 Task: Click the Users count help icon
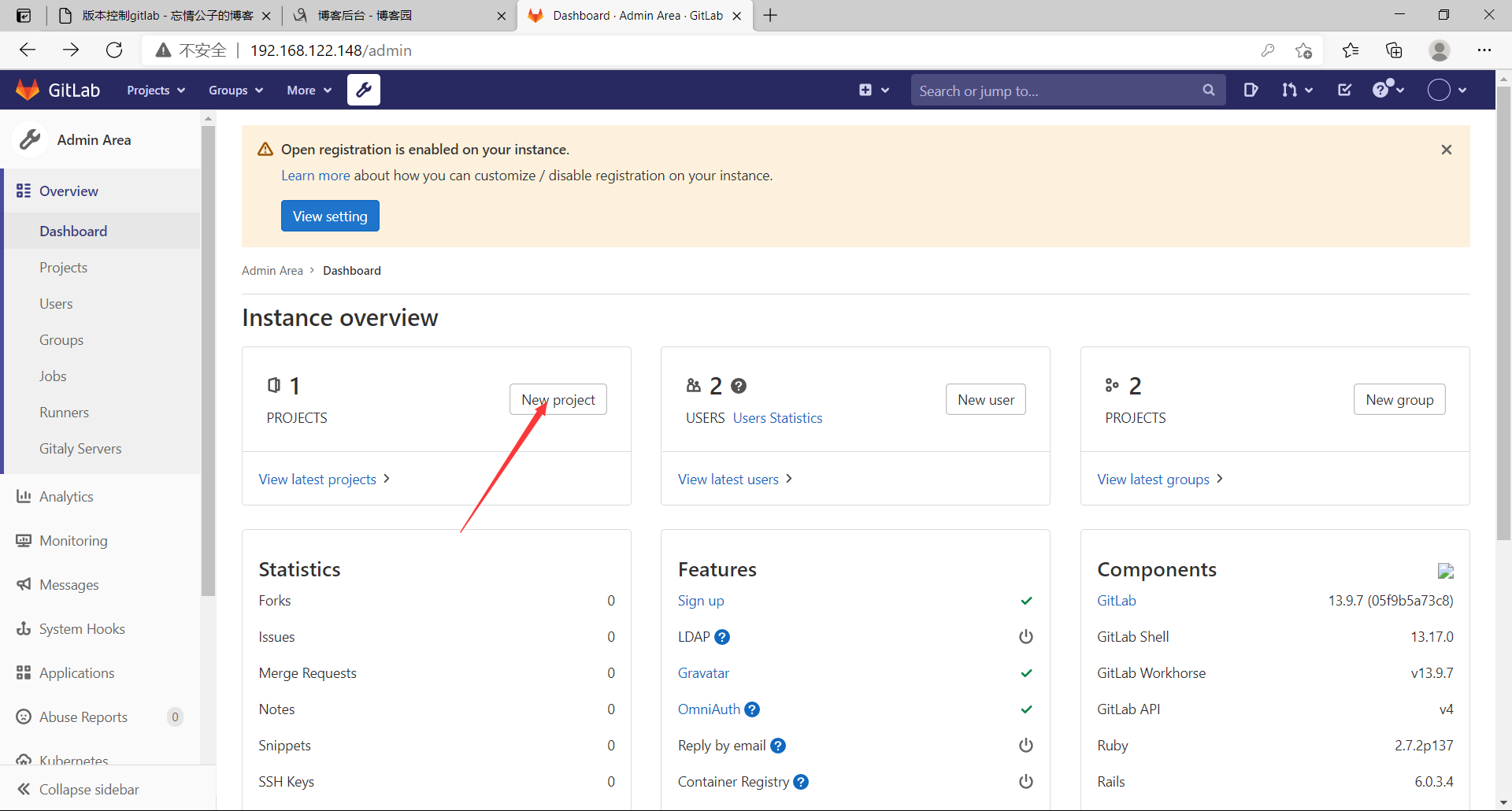pos(739,386)
